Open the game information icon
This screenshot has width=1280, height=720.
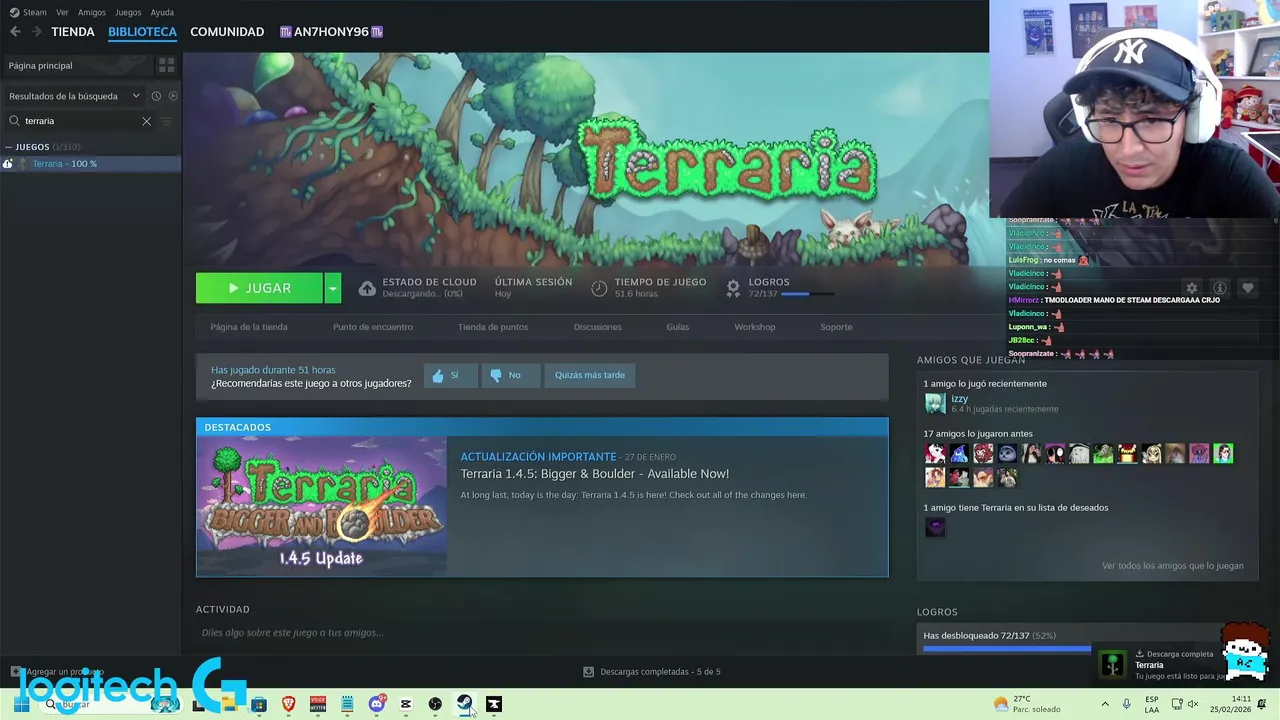coord(1219,288)
